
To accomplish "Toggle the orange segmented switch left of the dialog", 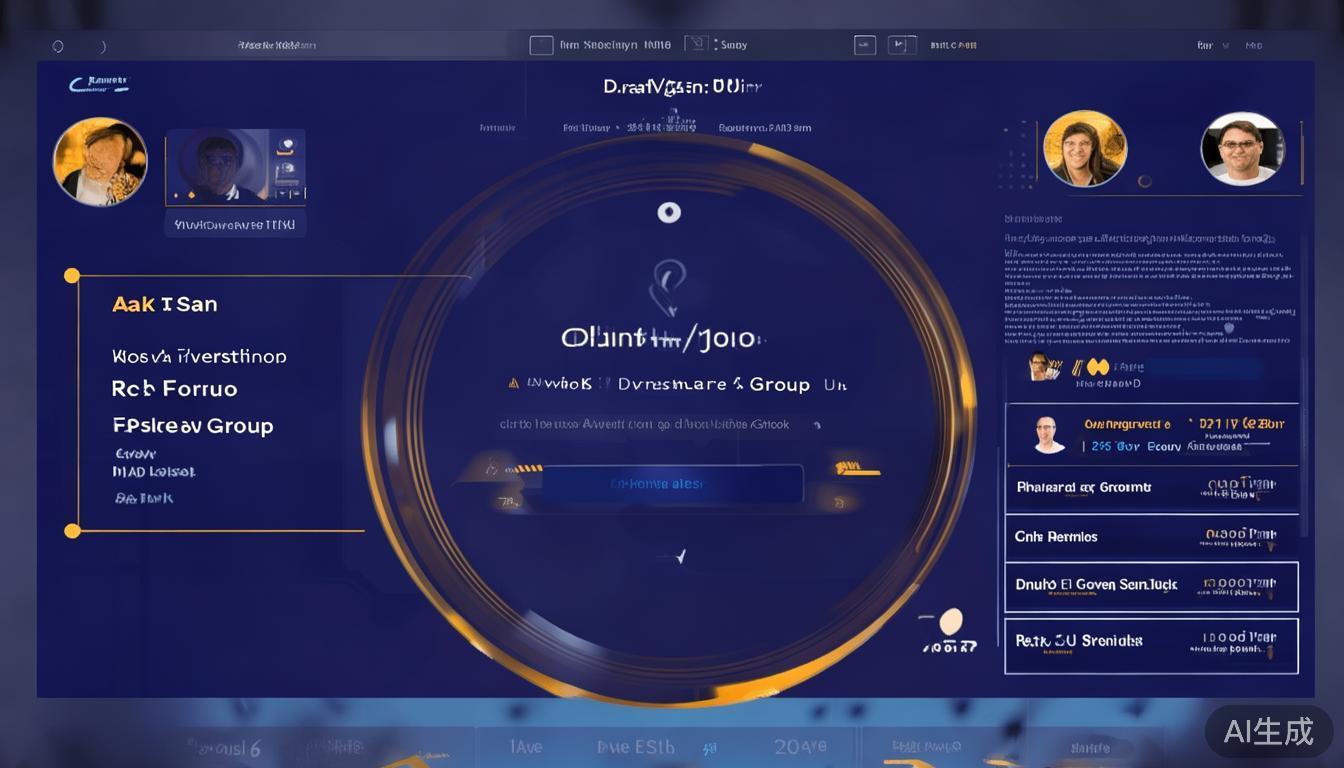I will click(x=527, y=468).
